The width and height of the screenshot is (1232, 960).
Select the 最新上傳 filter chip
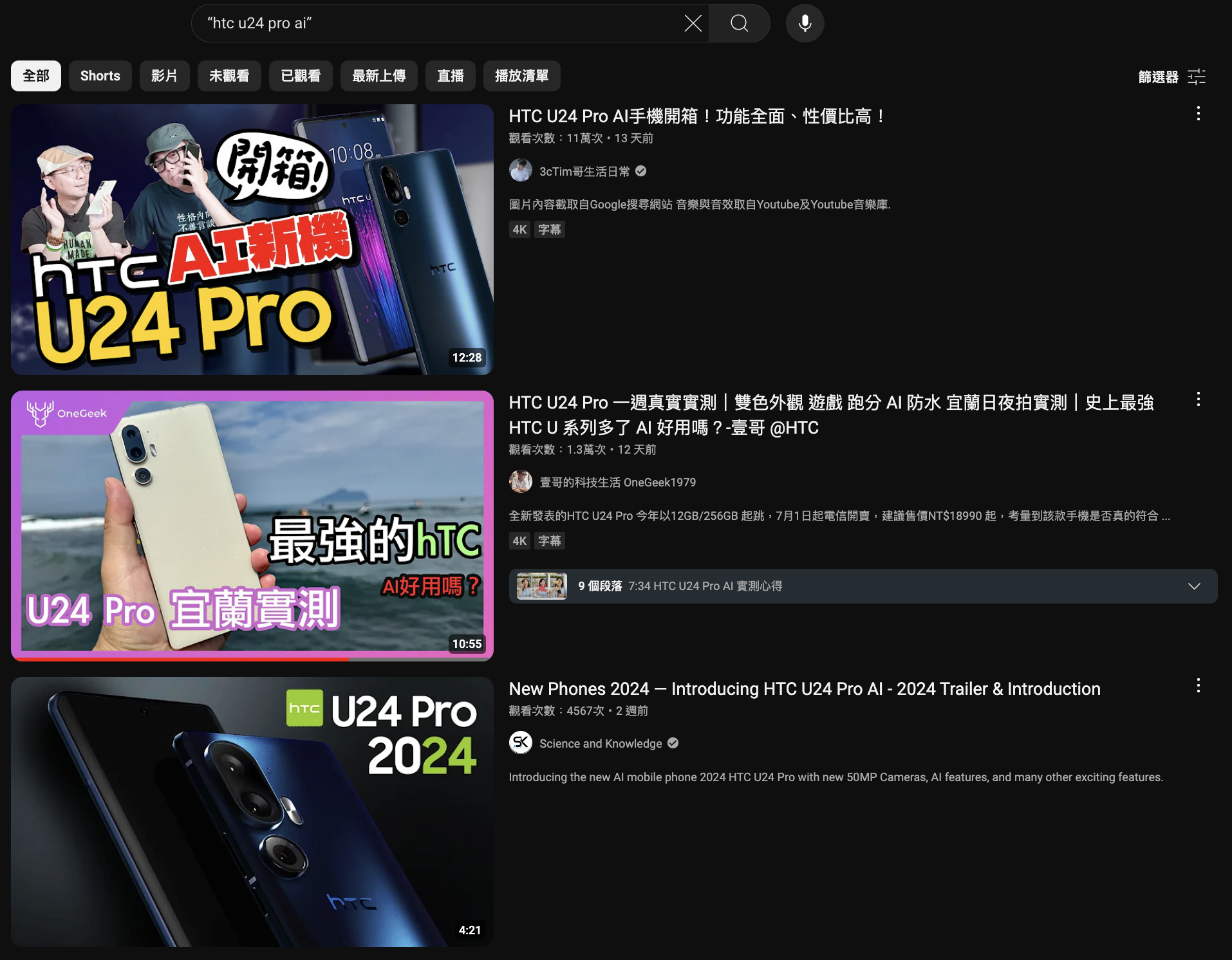(x=378, y=76)
